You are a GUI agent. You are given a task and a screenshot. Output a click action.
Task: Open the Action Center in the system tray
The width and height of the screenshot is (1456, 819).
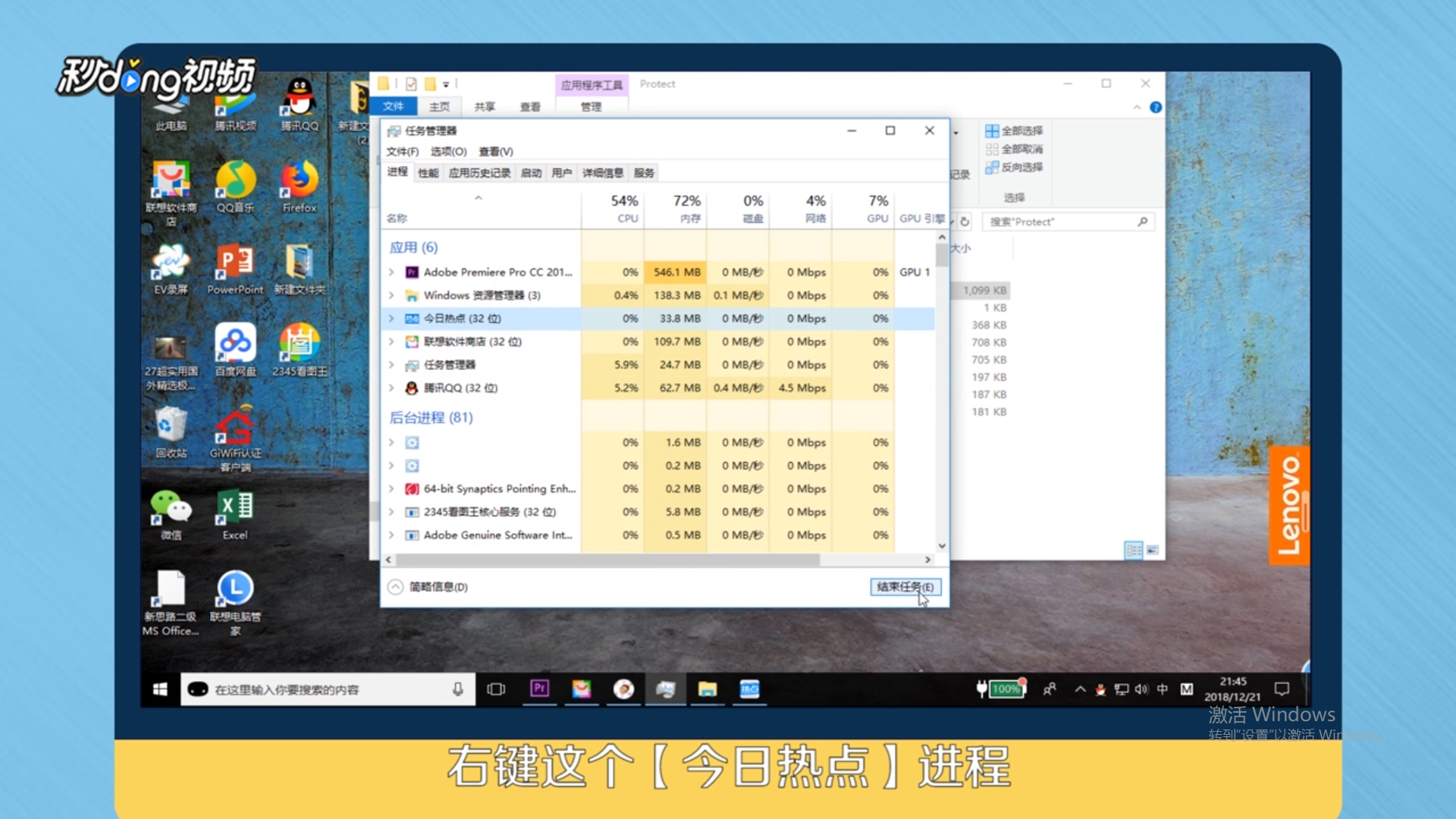(x=1281, y=689)
